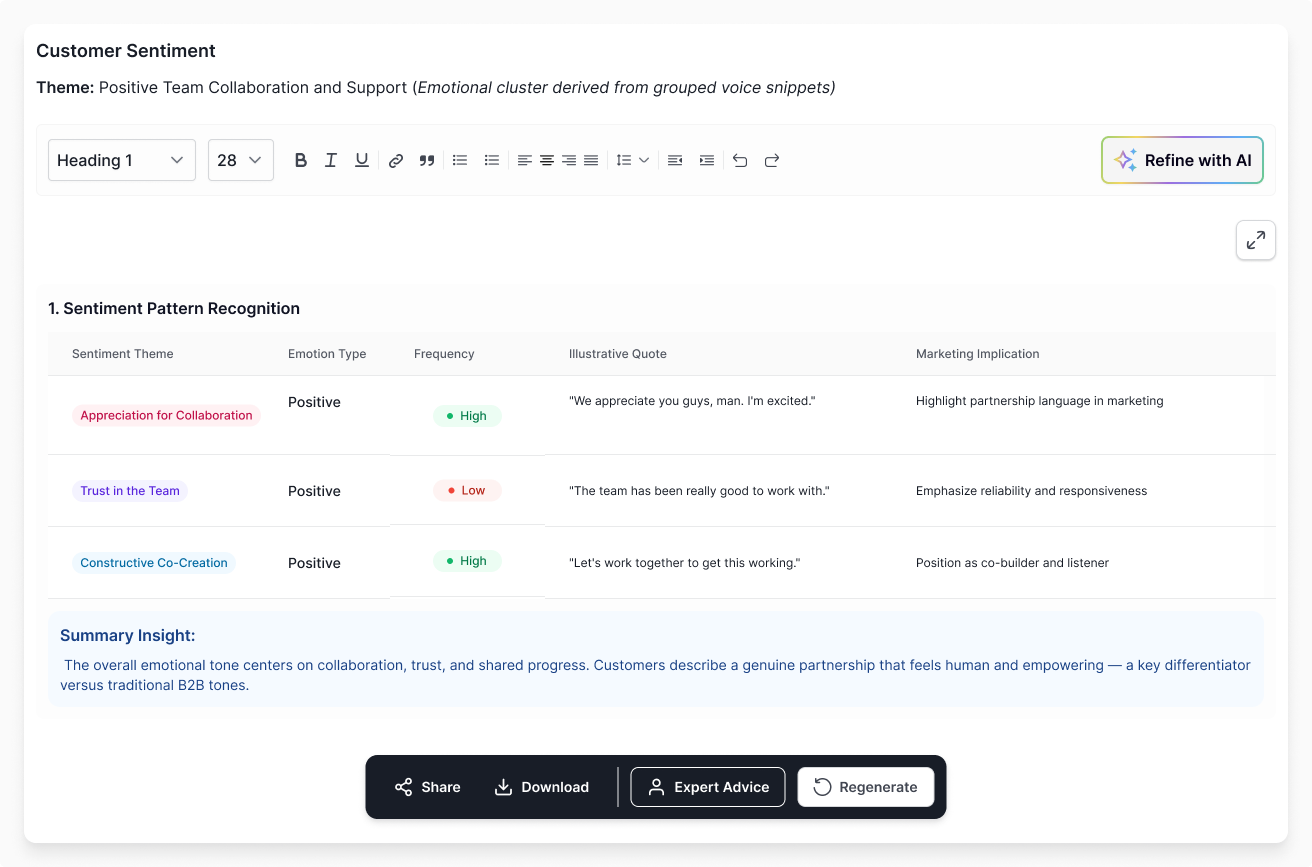Open the Heading 1 style dropdown
Screen dimensions: 1312x867
pos(121,159)
